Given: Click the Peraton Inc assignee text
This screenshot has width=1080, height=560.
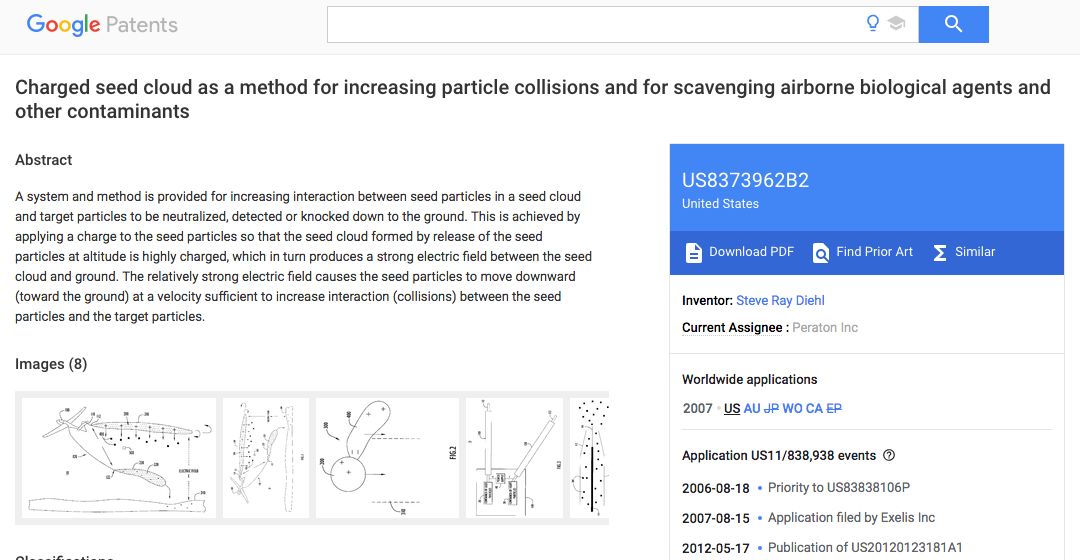Looking at the screenshot, I should pyautogui.click(x=825, y=328).
